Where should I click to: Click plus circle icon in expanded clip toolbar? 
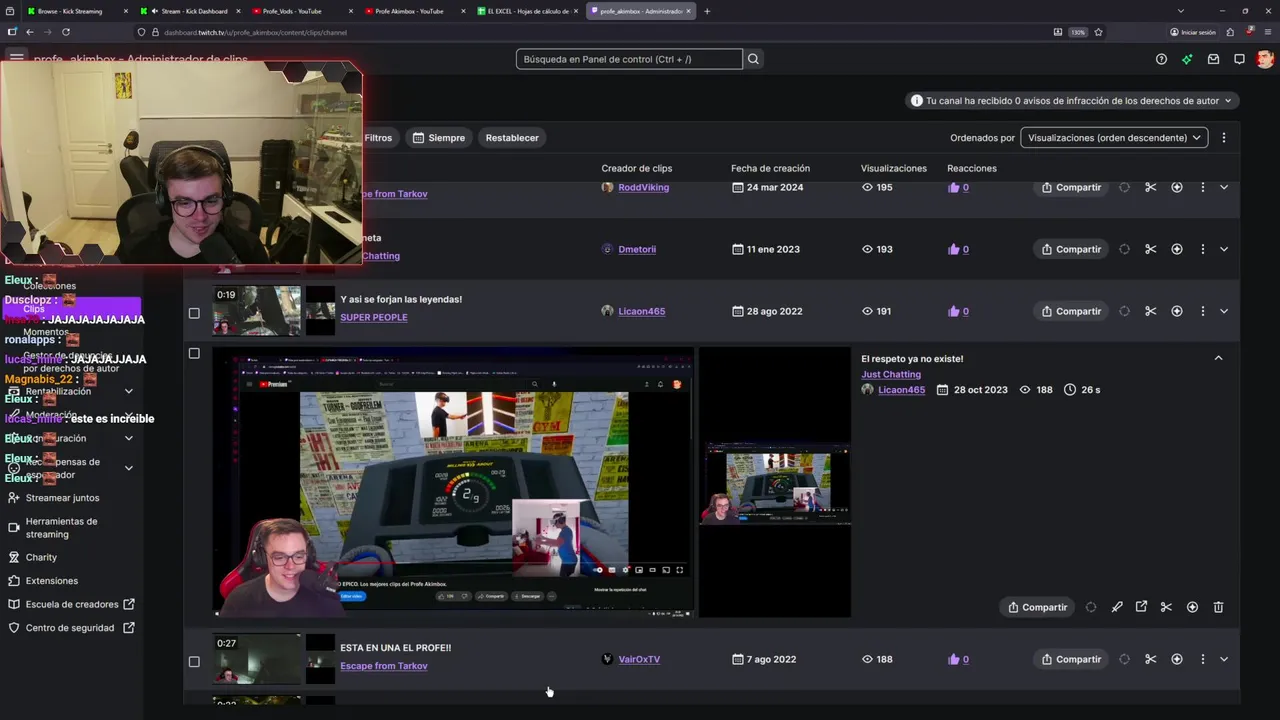coord(1192,607)
